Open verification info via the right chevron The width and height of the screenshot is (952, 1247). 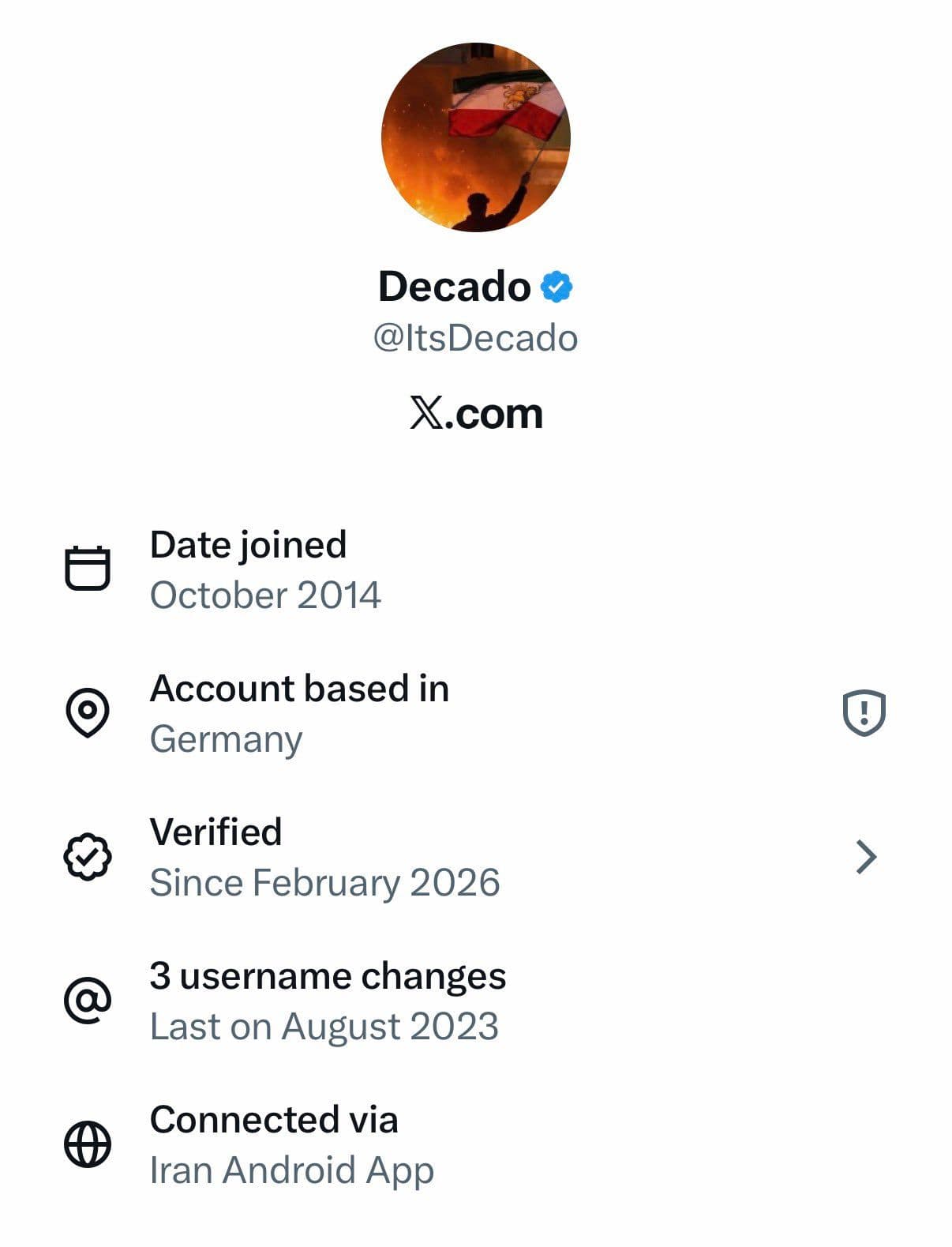tap(865, 857)
